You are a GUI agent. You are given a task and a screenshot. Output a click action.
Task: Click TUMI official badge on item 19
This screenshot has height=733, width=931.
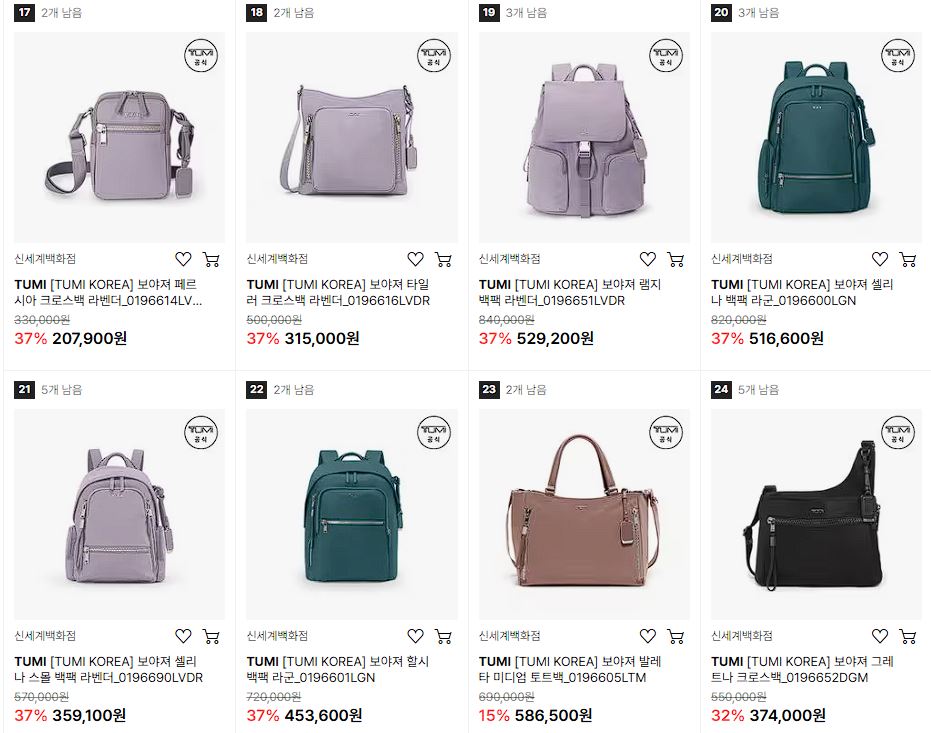tap(666, 55)
